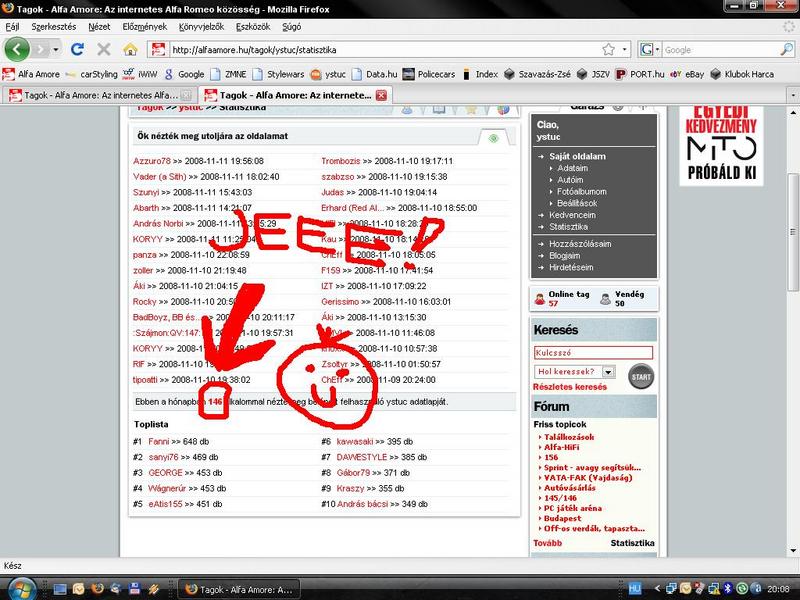Open the JSZV bookmark
Viewport: 800px width, 600px height.
pyautogui.click(x=593, y=74)
